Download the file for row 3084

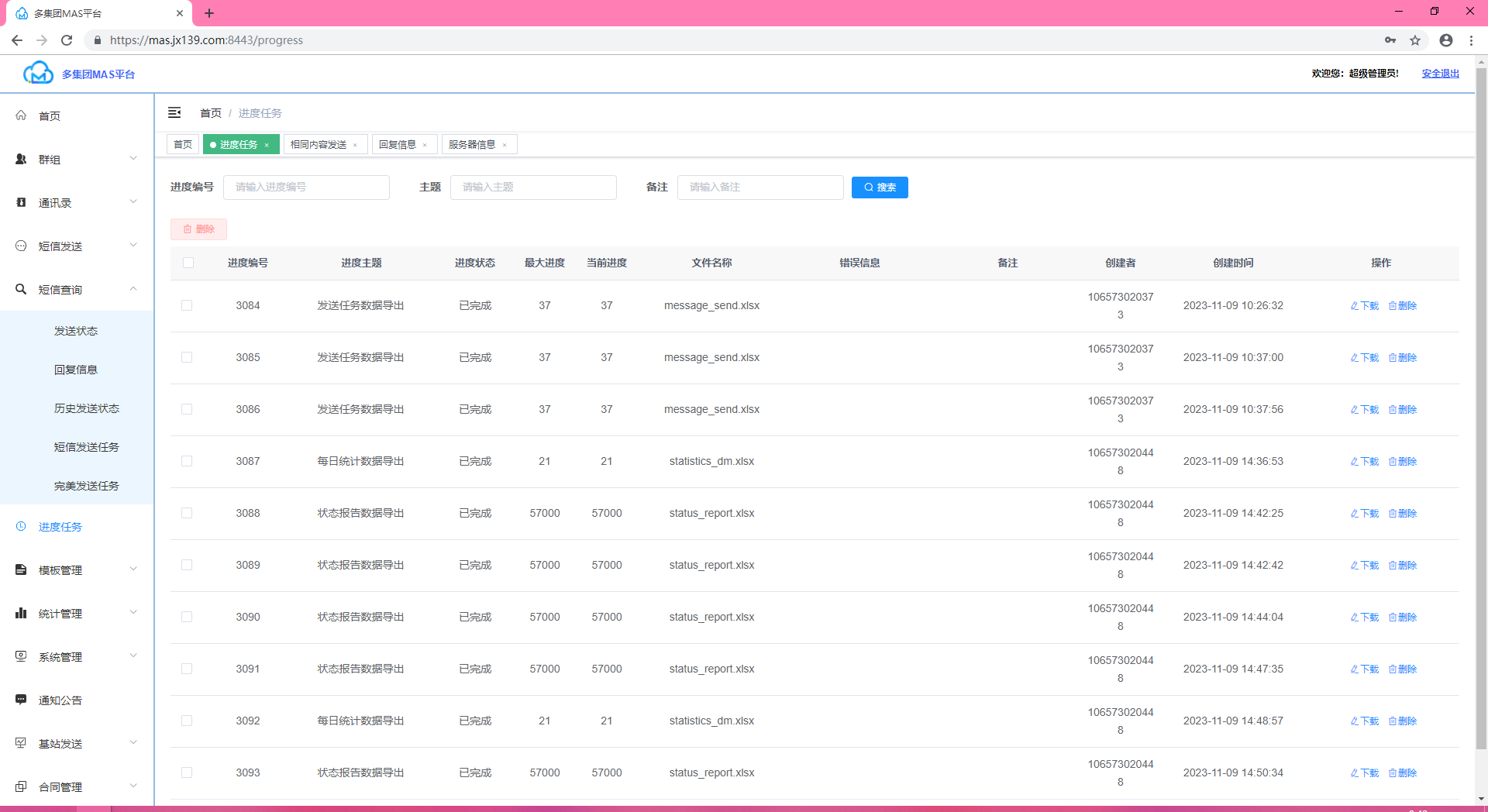point(1365,306)
